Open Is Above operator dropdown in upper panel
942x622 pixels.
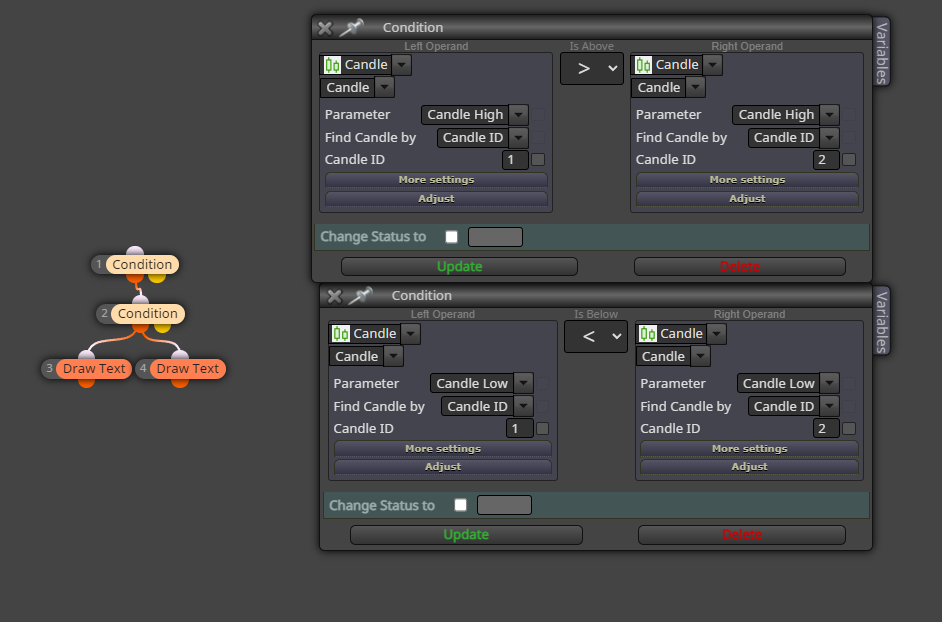(592, 69)
